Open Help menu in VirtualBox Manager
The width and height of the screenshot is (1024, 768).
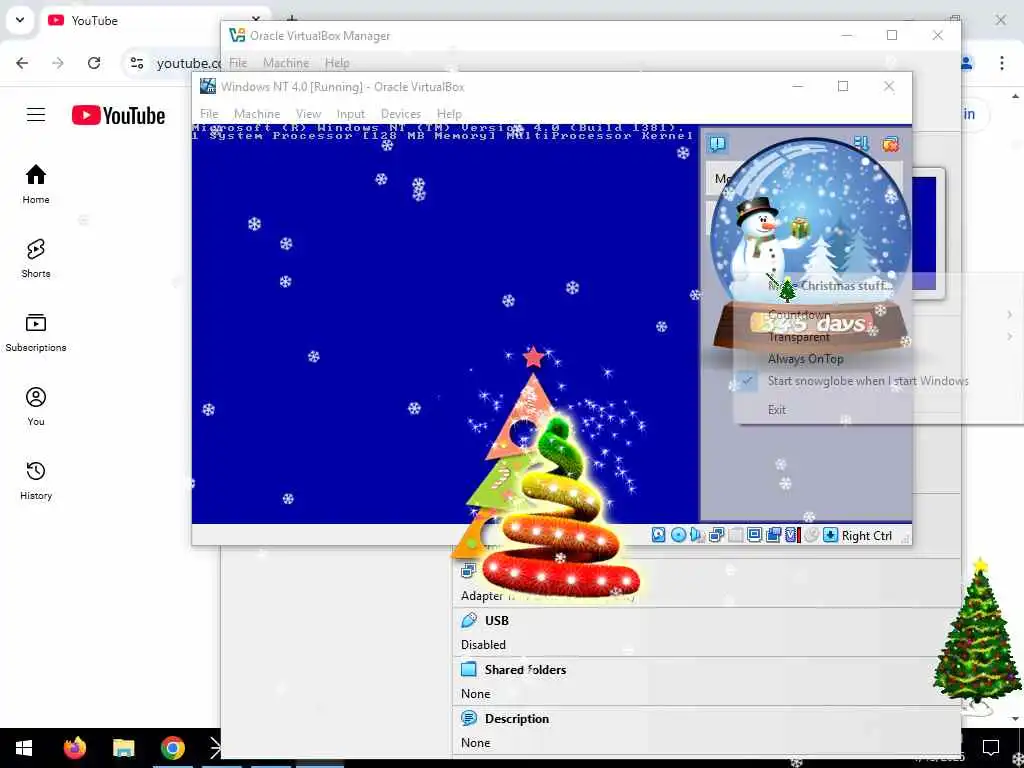coord(337,63)
